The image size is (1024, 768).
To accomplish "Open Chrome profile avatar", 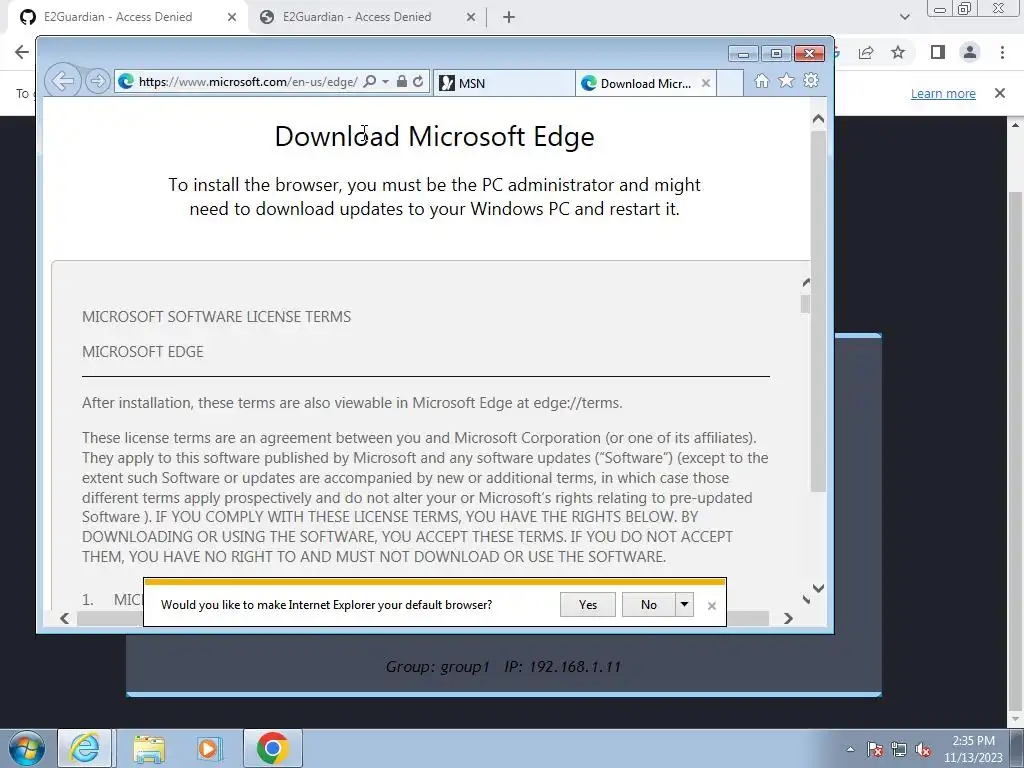I will pos(970,52).
